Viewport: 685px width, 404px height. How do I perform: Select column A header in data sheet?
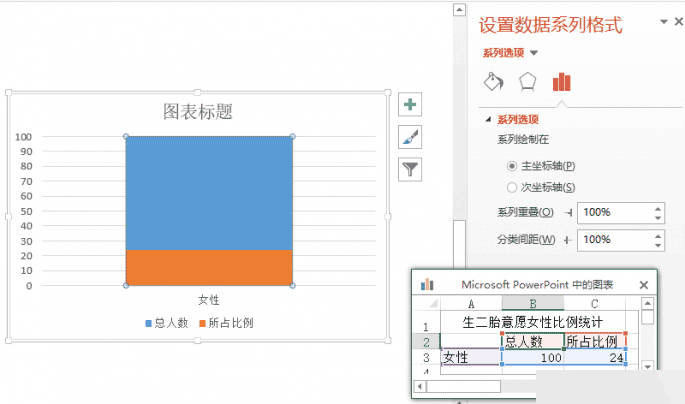pos(471,304)
